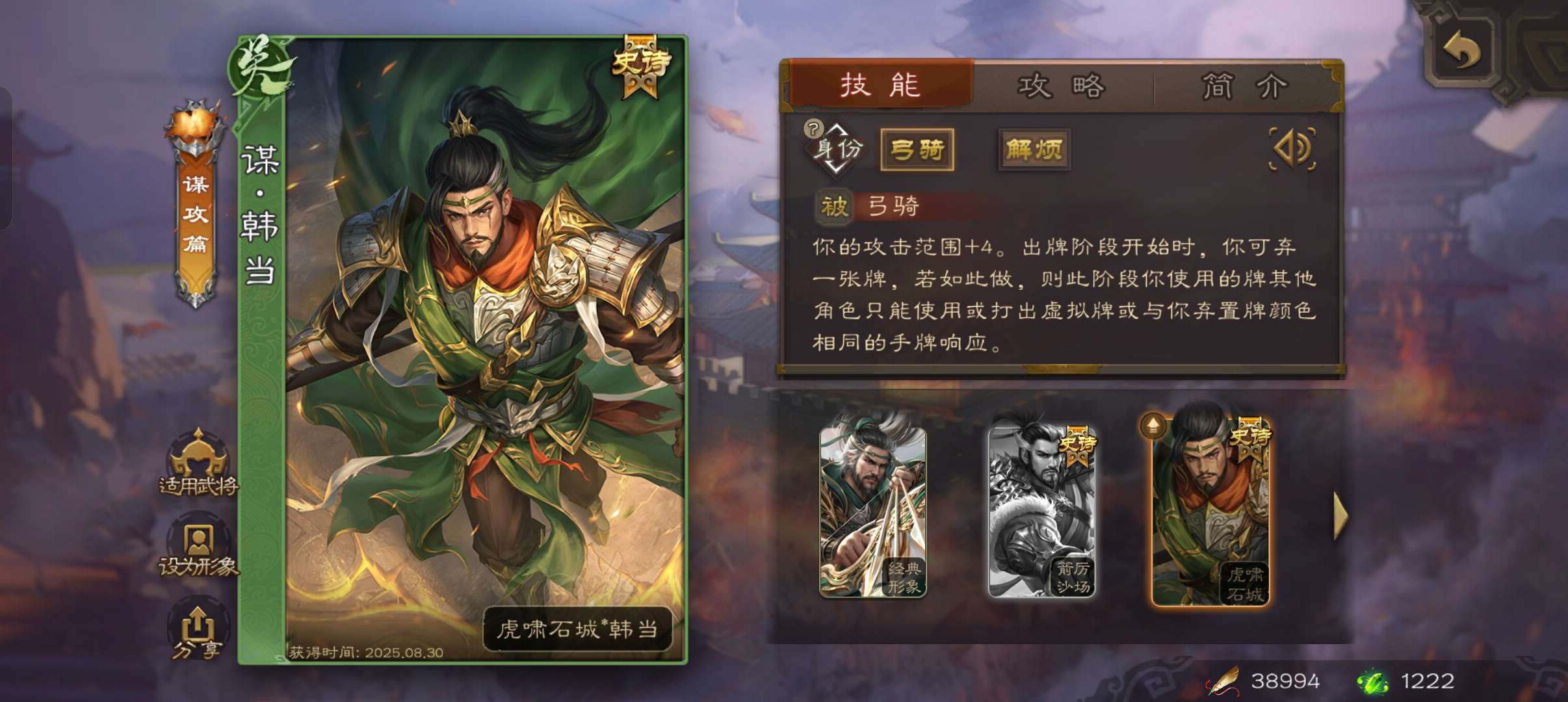Click the question mark help icon

pyautogui.click(x=813, y=129)
